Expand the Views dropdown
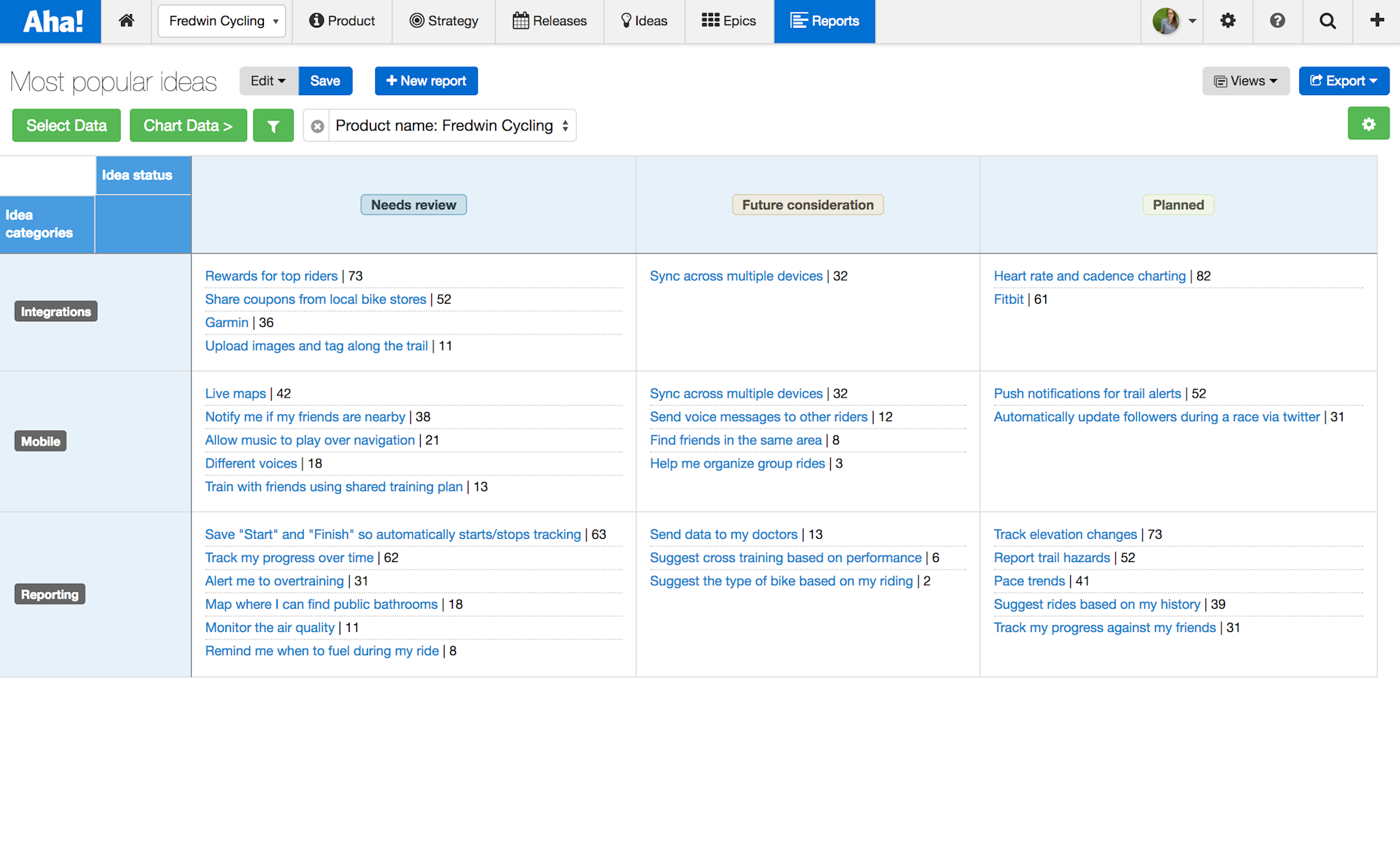The width and height of the screenshot is (1400, 844). 1245,81
